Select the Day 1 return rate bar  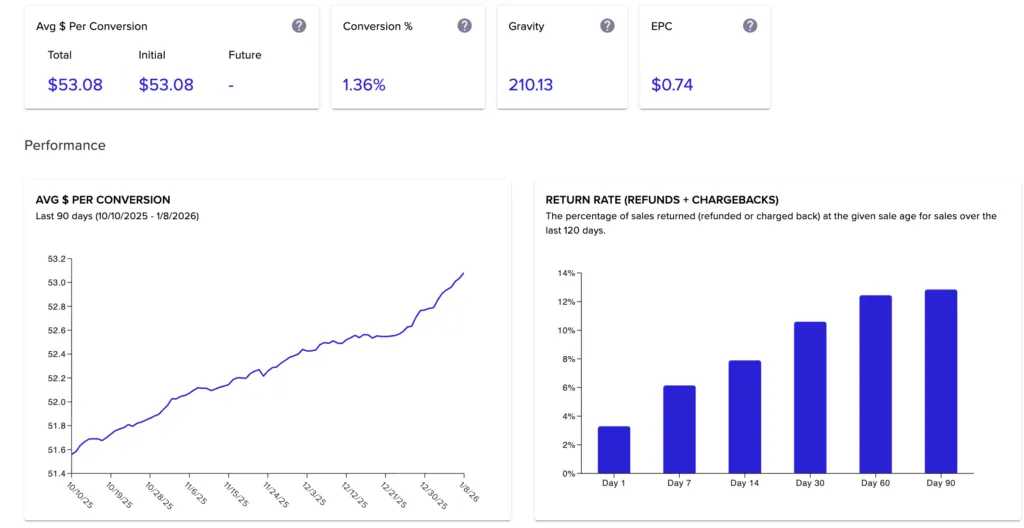click(614, 450)
